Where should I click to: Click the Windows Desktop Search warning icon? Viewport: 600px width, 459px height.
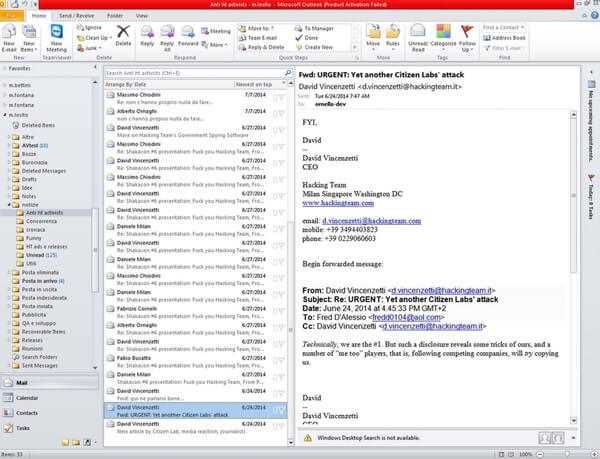coord(307,438)
